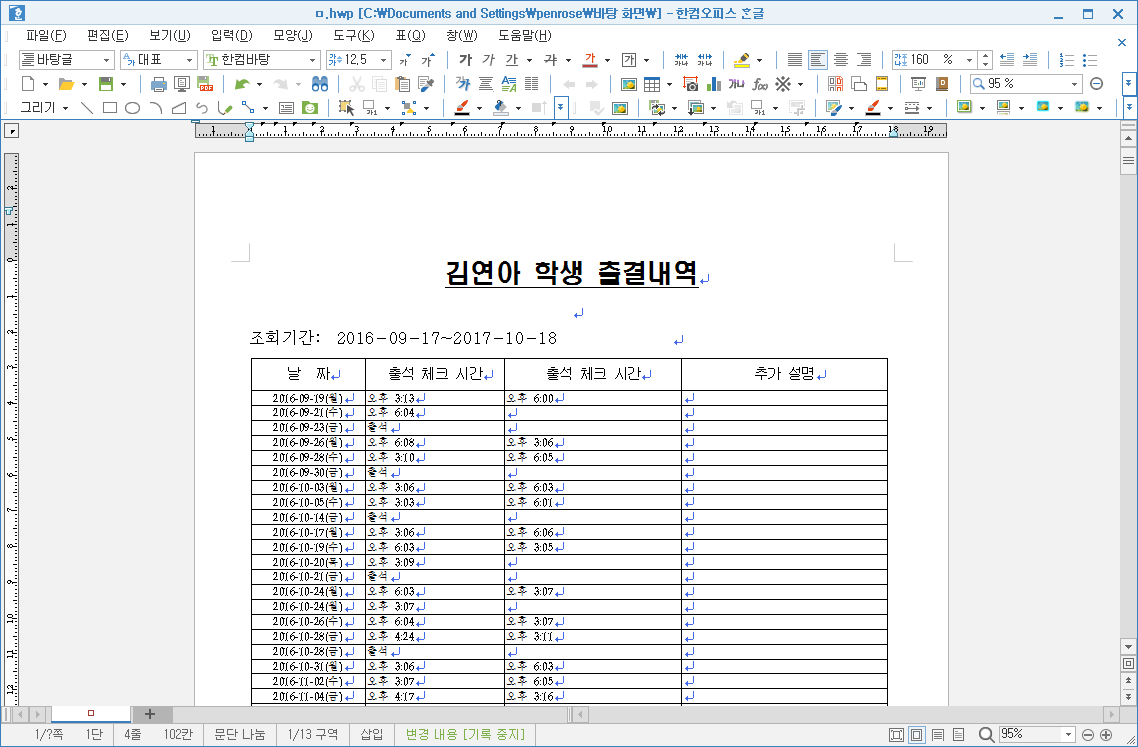Click the screen capture camera icon
The image size is (1138, 747).
tap(690, 84)
